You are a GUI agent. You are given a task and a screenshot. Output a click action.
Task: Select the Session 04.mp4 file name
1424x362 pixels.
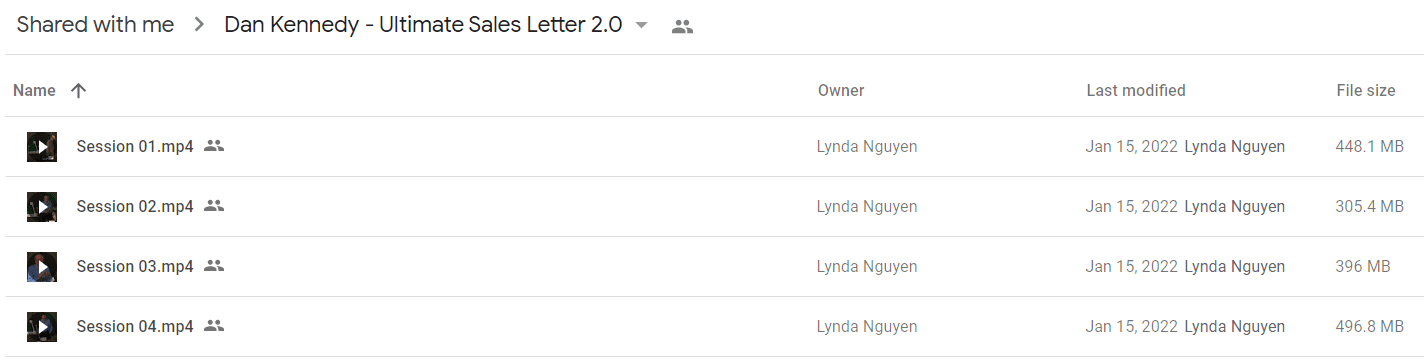(135, 326)
